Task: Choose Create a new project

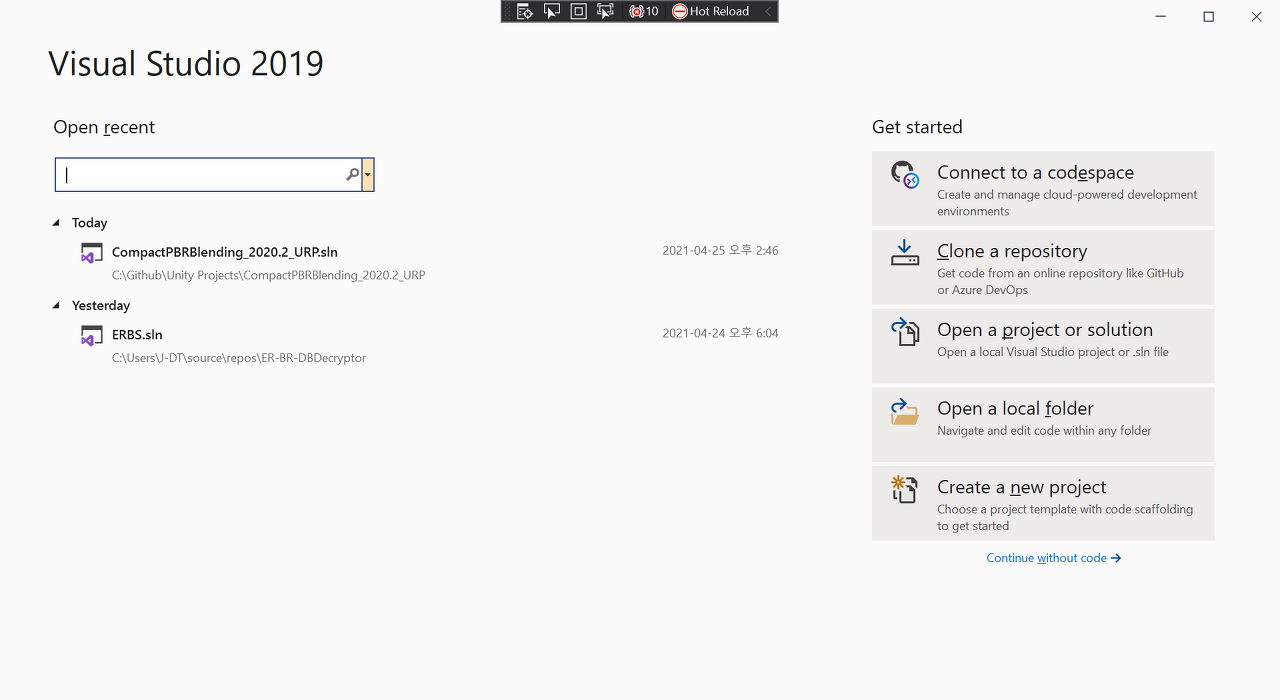Action: [x=1043, y=503]
